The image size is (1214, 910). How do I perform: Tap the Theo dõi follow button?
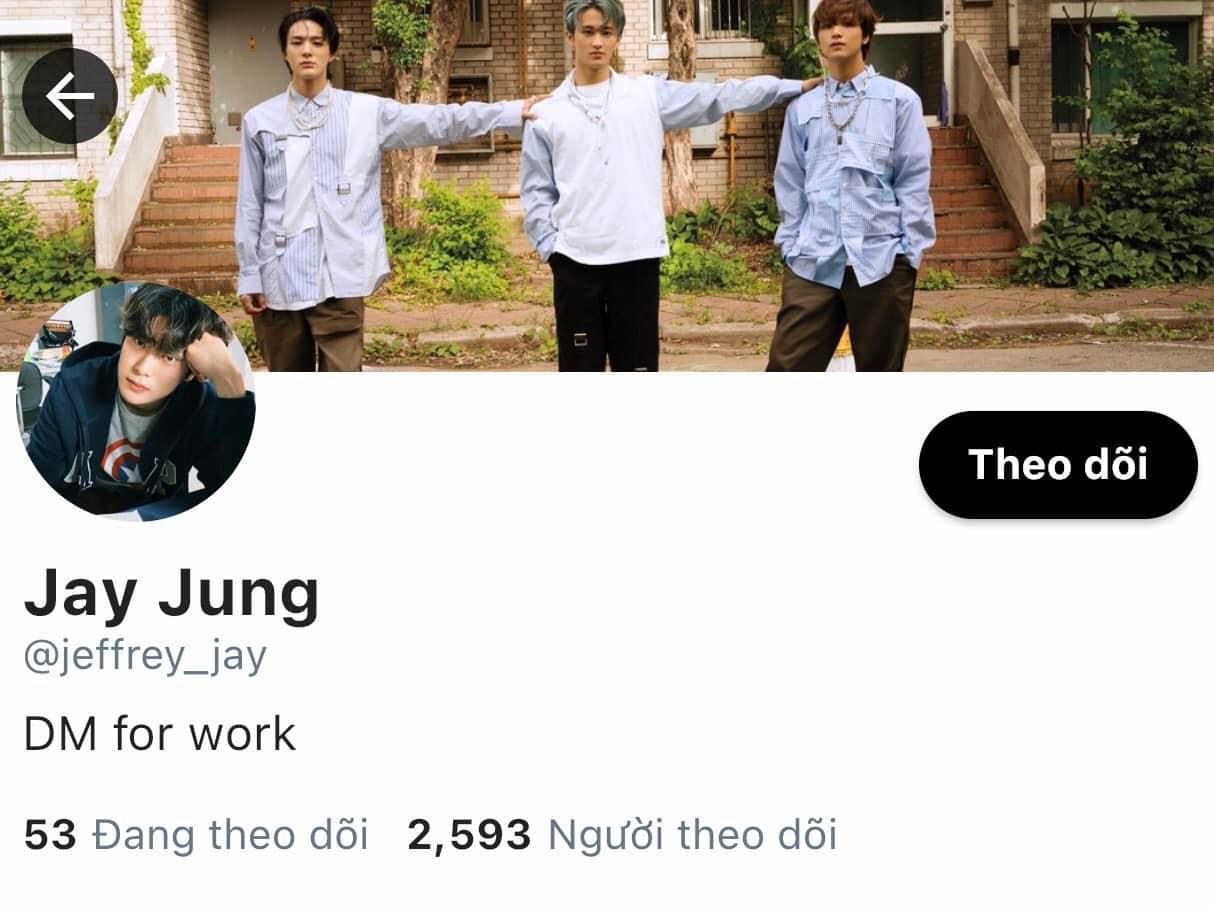1058,465
